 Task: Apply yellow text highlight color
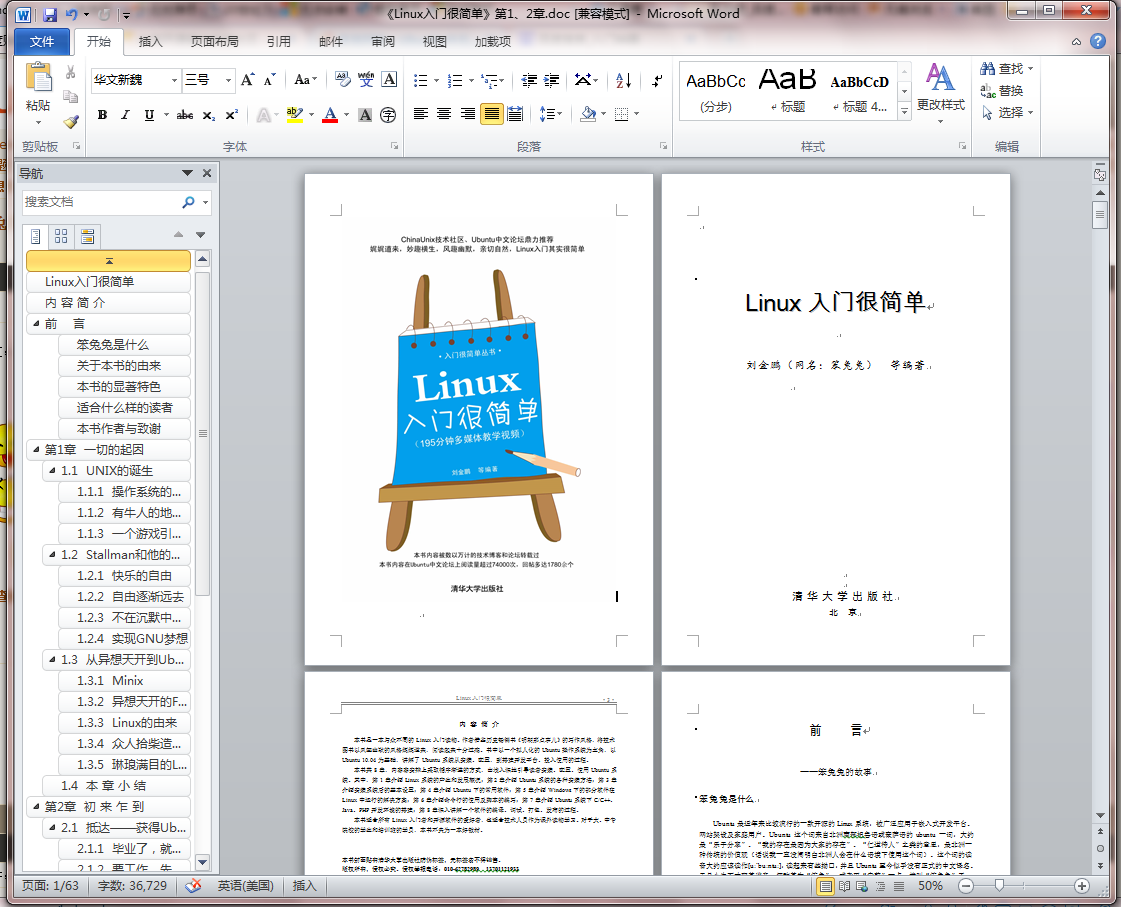tap(295, 115)
